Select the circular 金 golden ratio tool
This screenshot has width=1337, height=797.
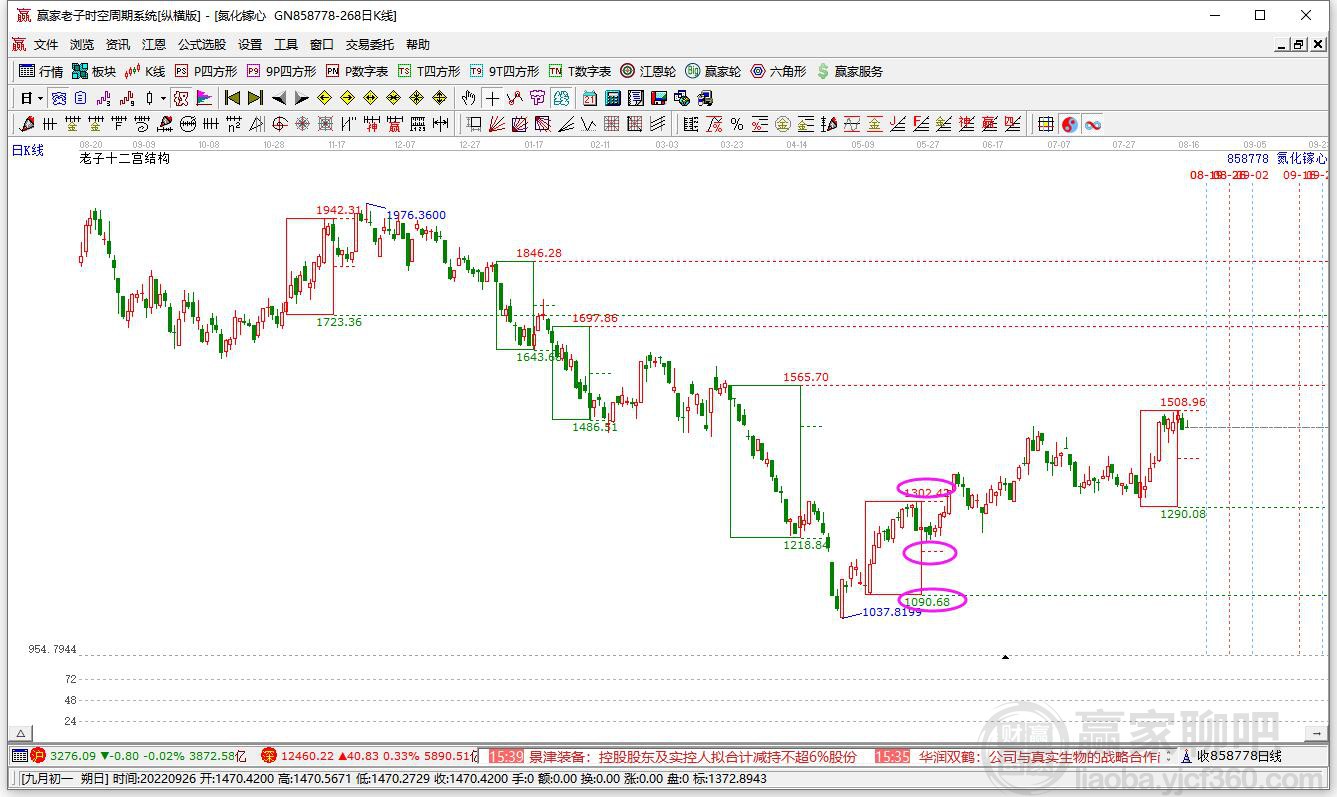(782, 124)
